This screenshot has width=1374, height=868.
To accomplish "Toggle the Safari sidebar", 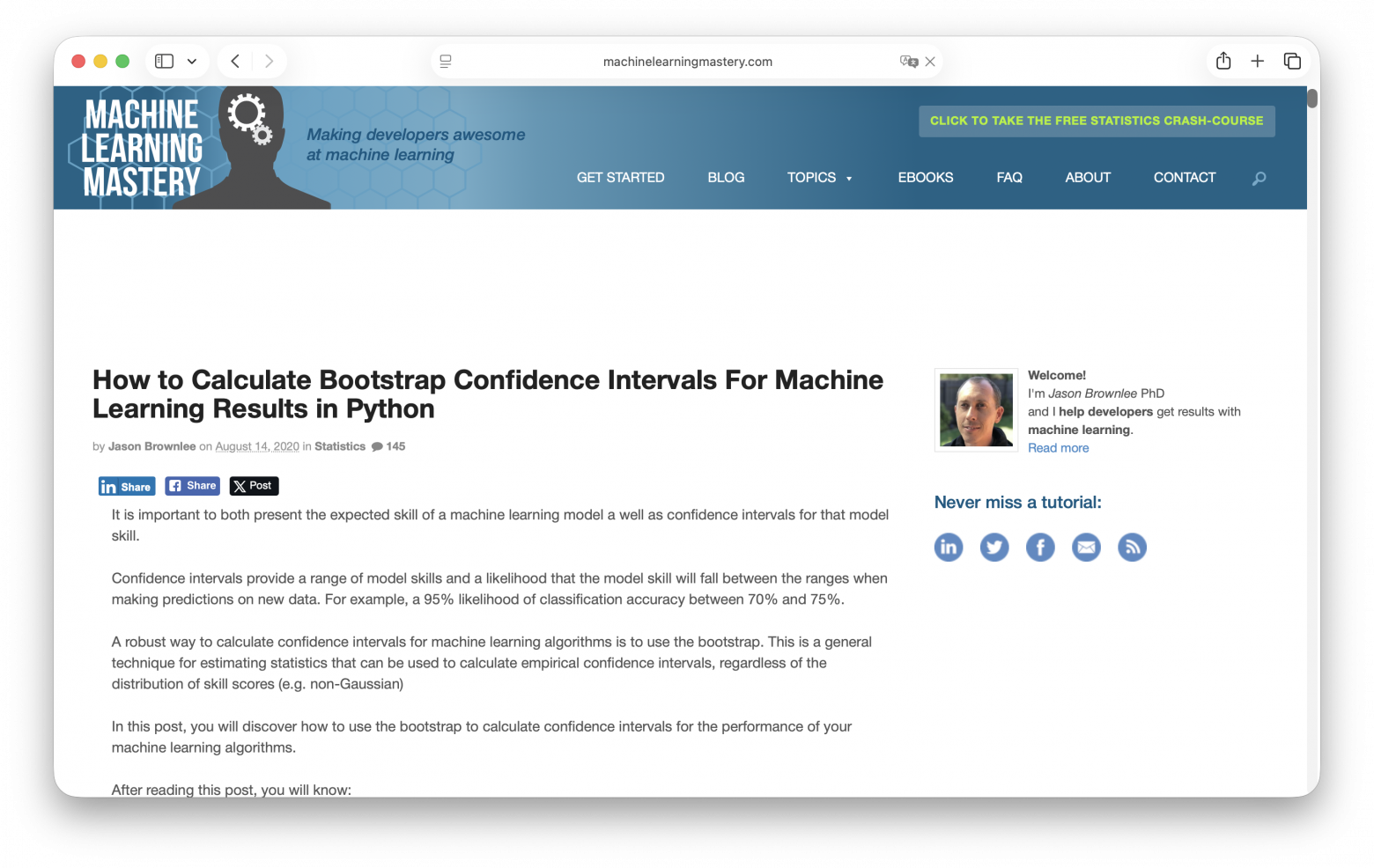I will click(165, 61).
